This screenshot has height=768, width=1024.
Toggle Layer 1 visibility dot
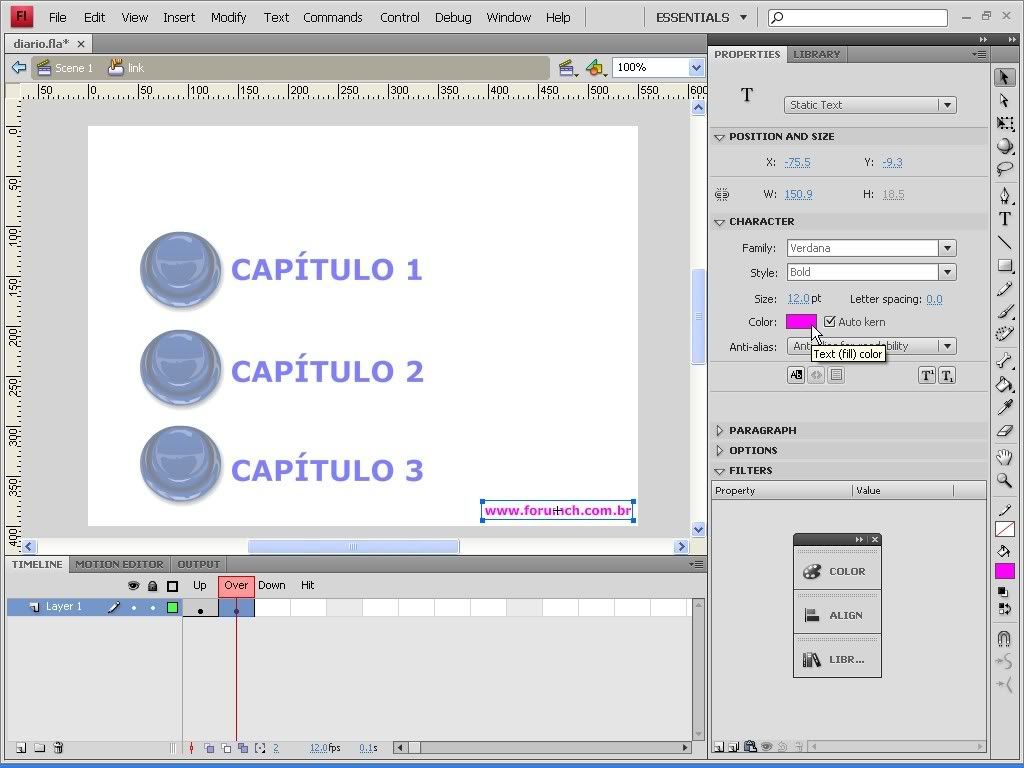[134, 607]
